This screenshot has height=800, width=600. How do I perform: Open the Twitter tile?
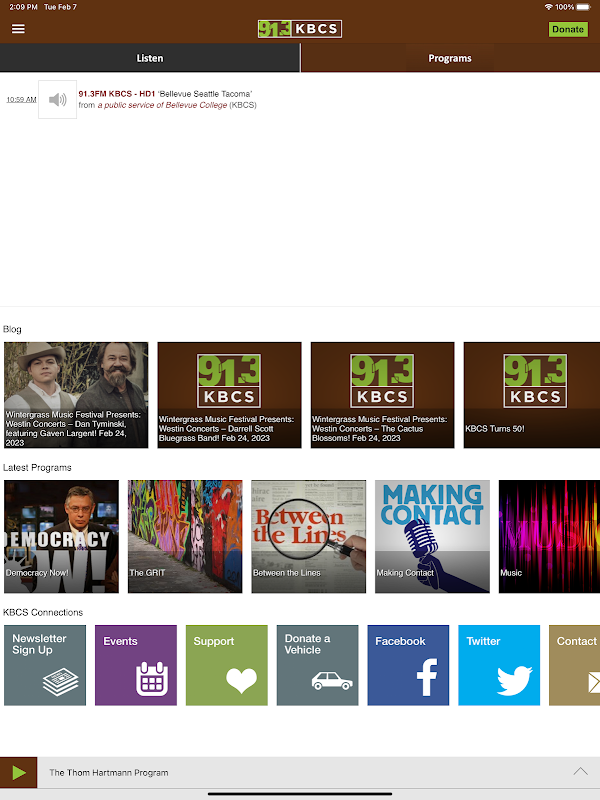point(499,665)
